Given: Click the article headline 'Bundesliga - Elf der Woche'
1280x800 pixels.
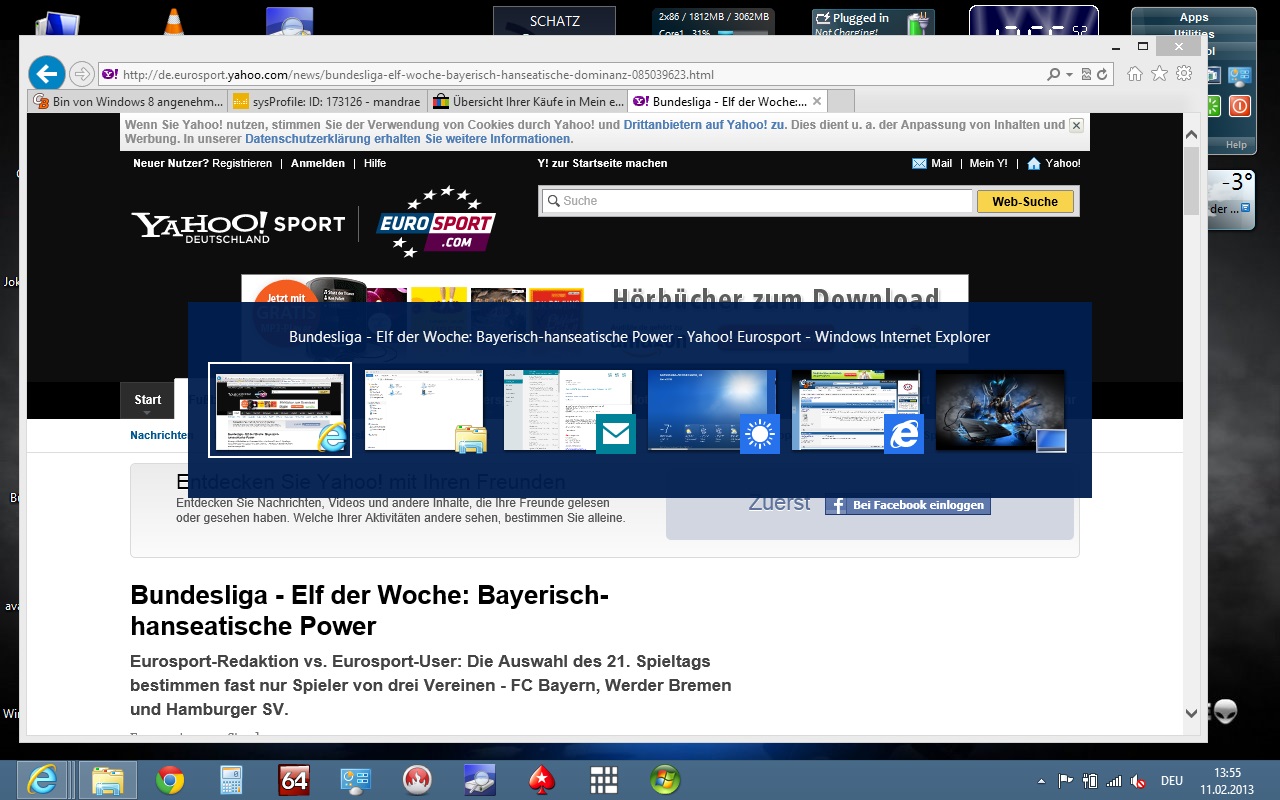Looking at the screenshot, I should click(x=370, y=610).
